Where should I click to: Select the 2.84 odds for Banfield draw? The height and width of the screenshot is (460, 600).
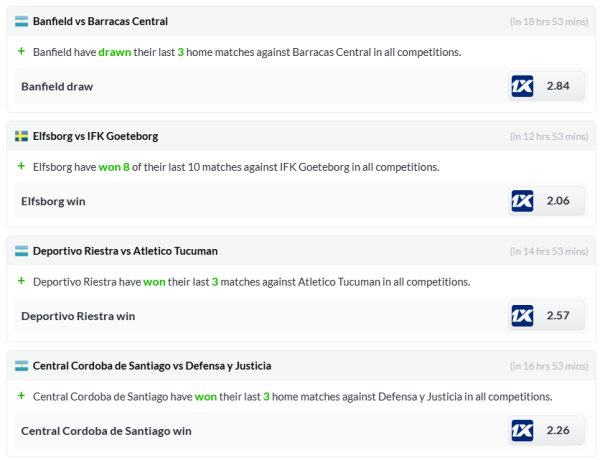558,86
